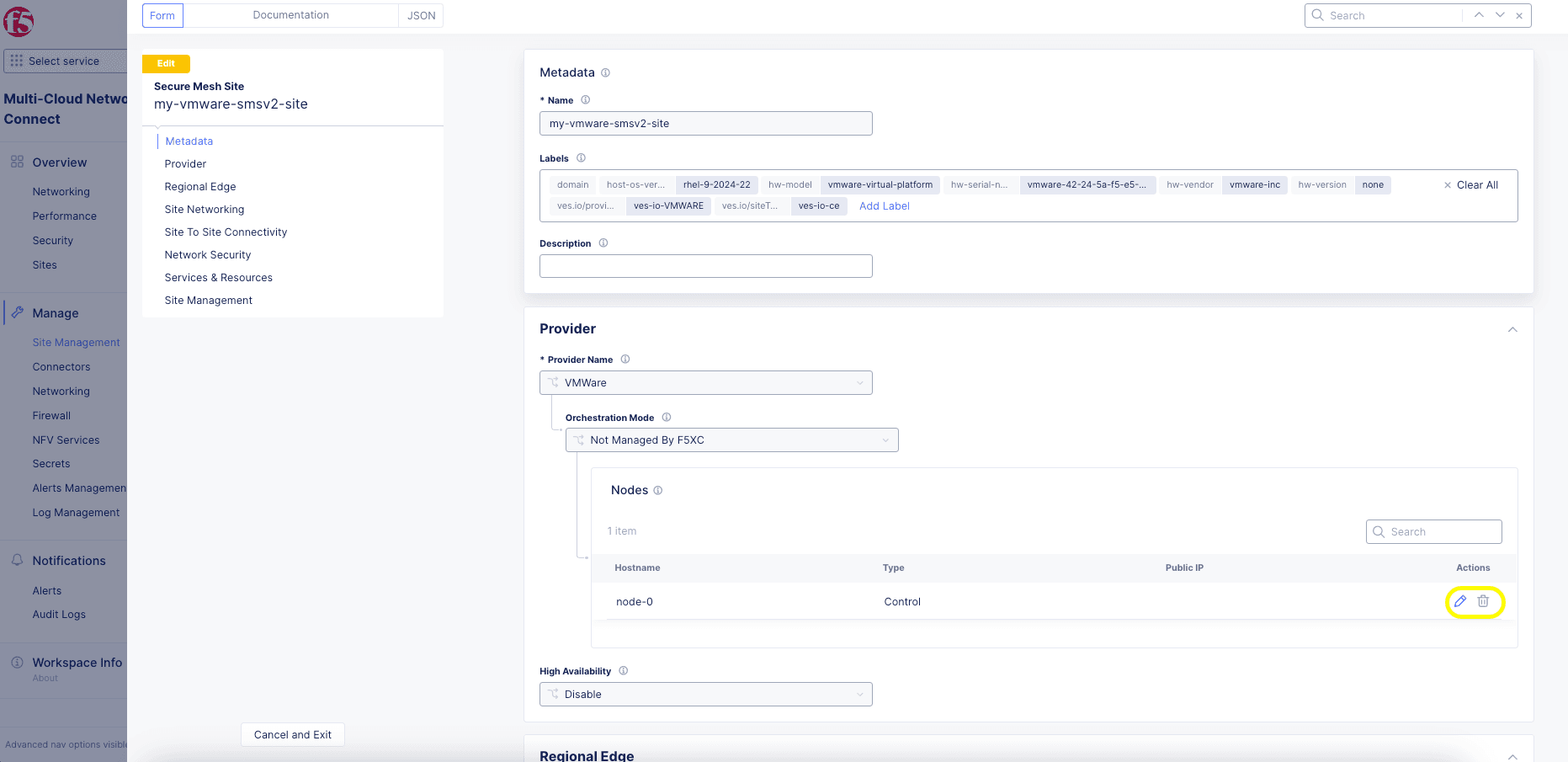The width and height of the screenshot is (1568, 762).
Task: Click the node-0 hostname cell
Action: pos(635,601)
